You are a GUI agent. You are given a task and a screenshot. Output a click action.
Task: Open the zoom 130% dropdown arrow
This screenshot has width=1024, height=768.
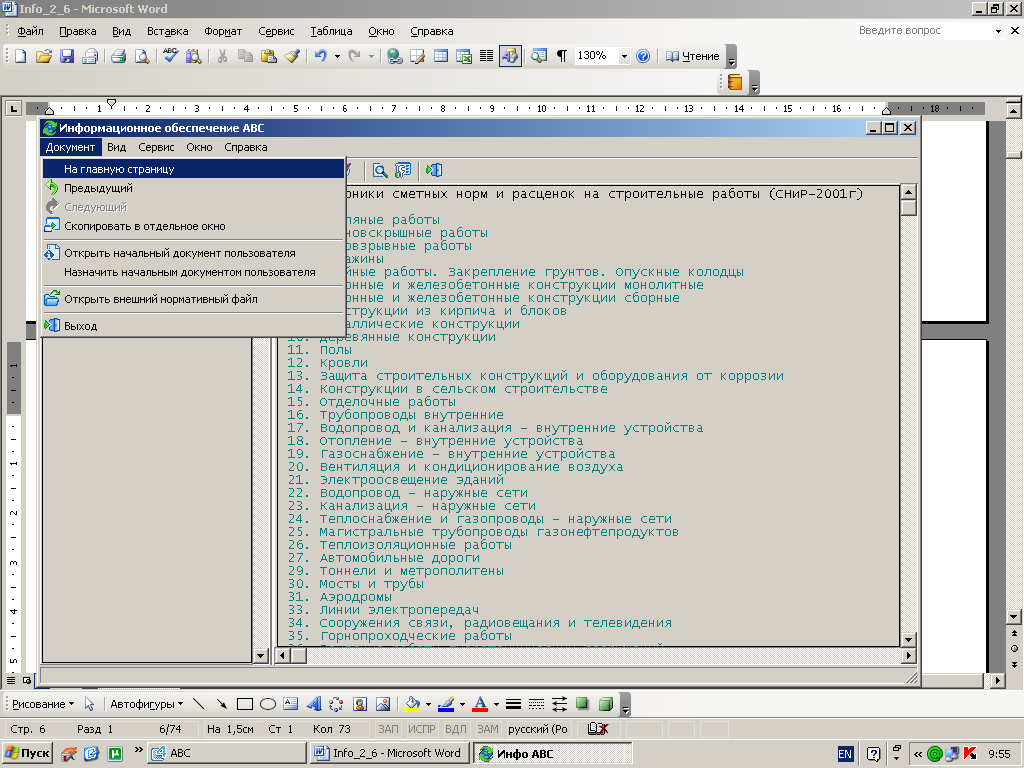(624, 56)
